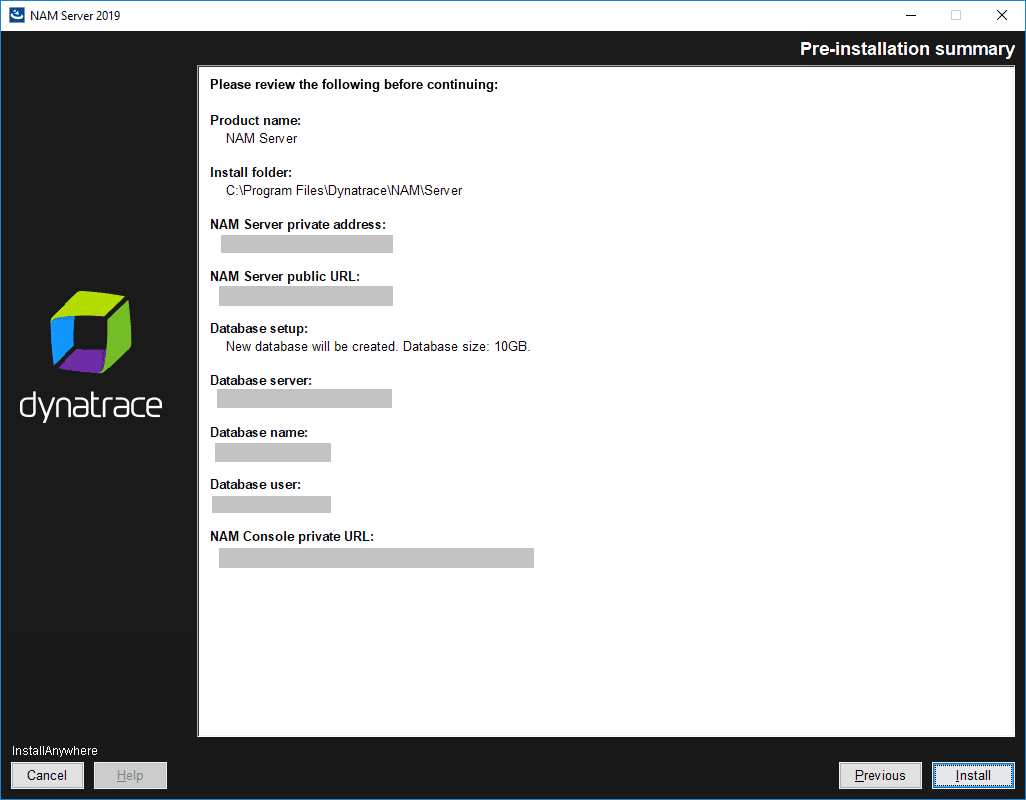Click the 'Database server:' label
This screenshot has height=800, width=1026.
click(x=261, y=381)
